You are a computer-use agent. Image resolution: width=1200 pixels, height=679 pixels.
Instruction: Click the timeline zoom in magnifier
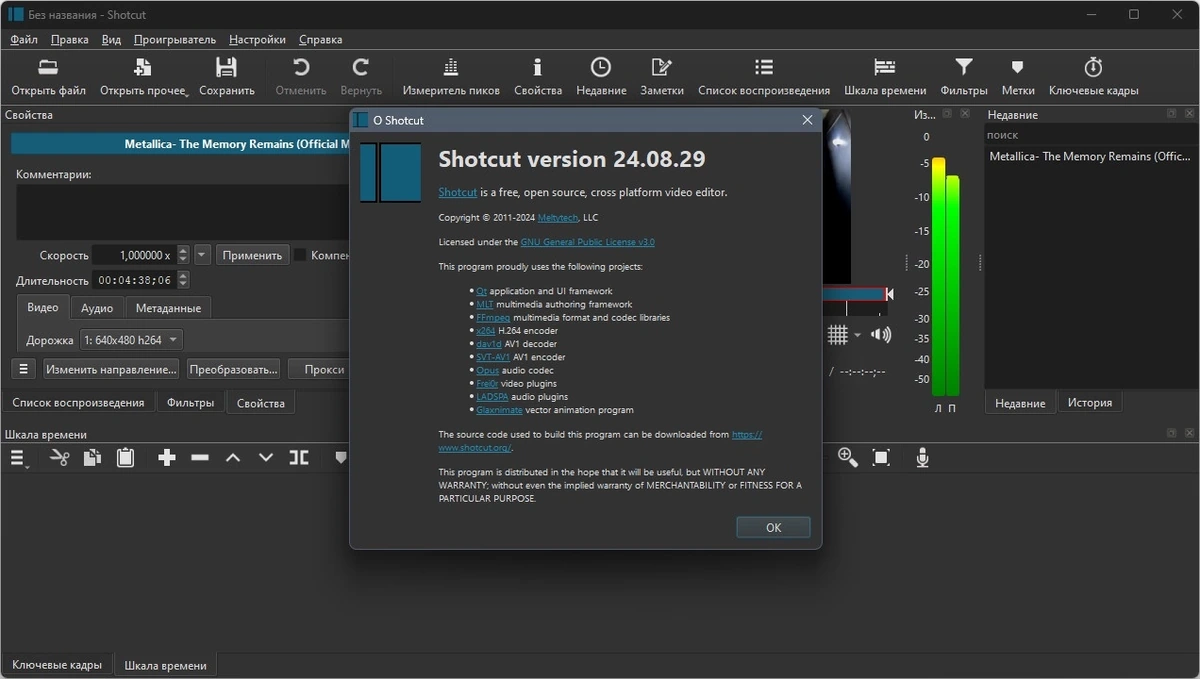coord(848,457)
